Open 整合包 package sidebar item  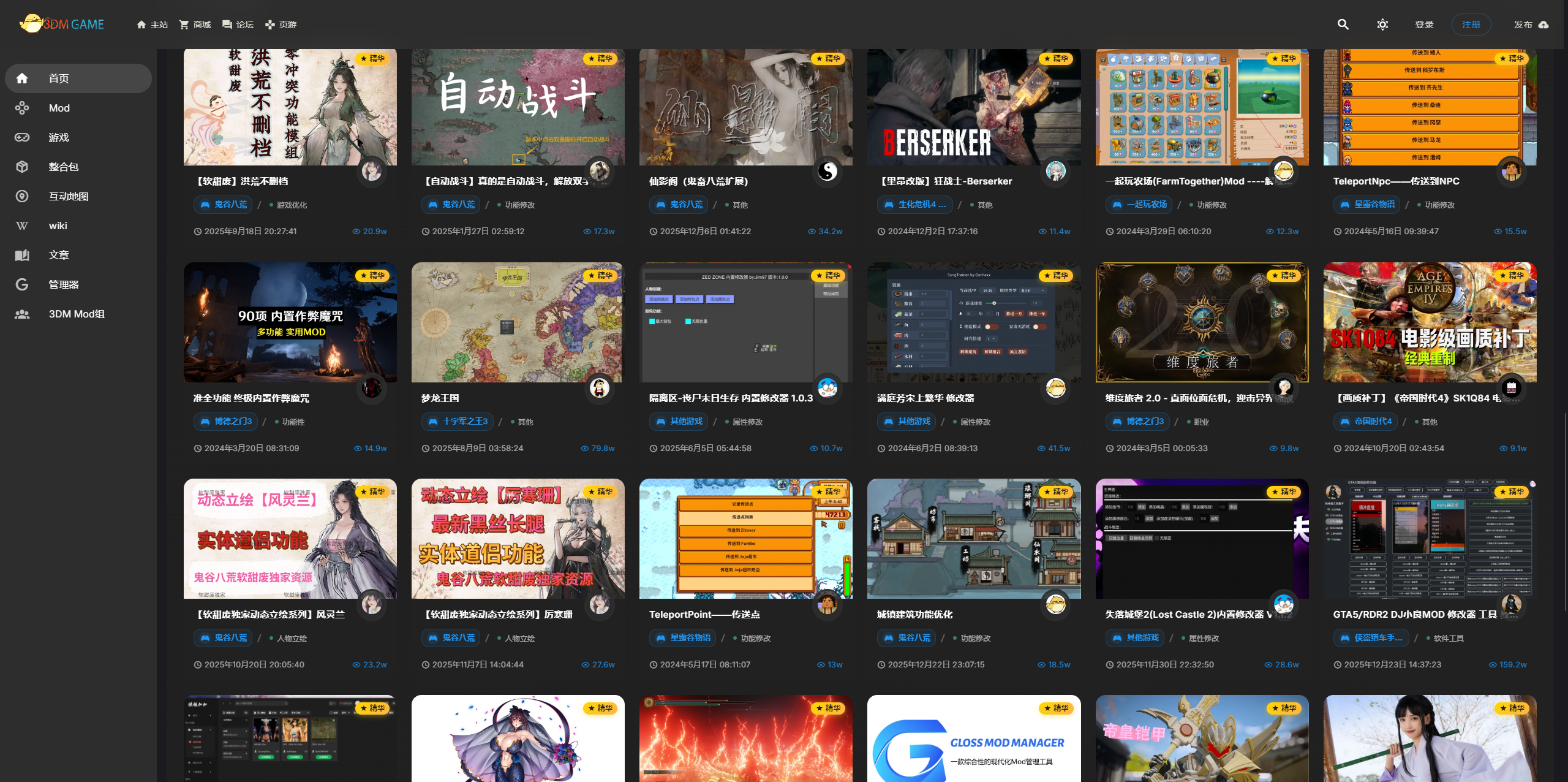(63, 167)
